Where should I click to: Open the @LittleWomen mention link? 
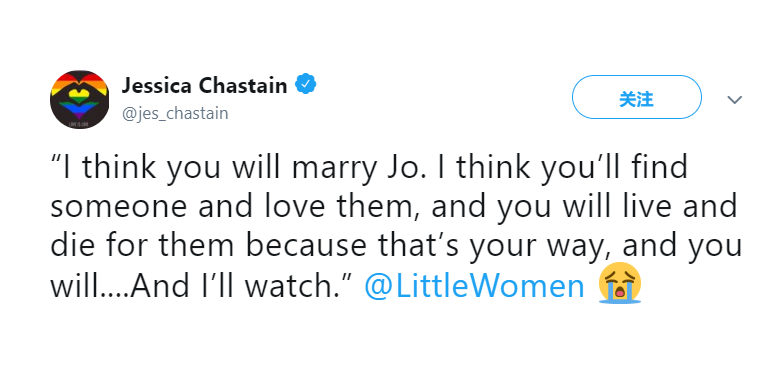474,287
